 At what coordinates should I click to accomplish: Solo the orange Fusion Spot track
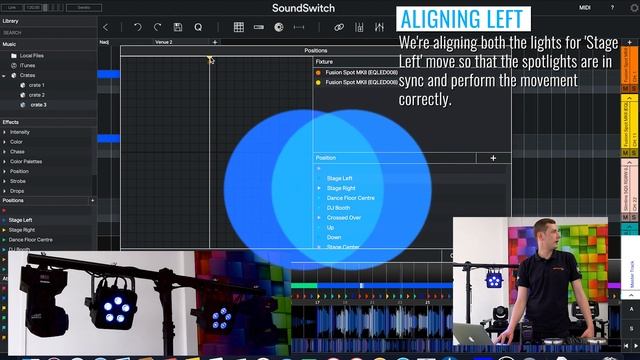pyautogui.click(x=634, y=89)
